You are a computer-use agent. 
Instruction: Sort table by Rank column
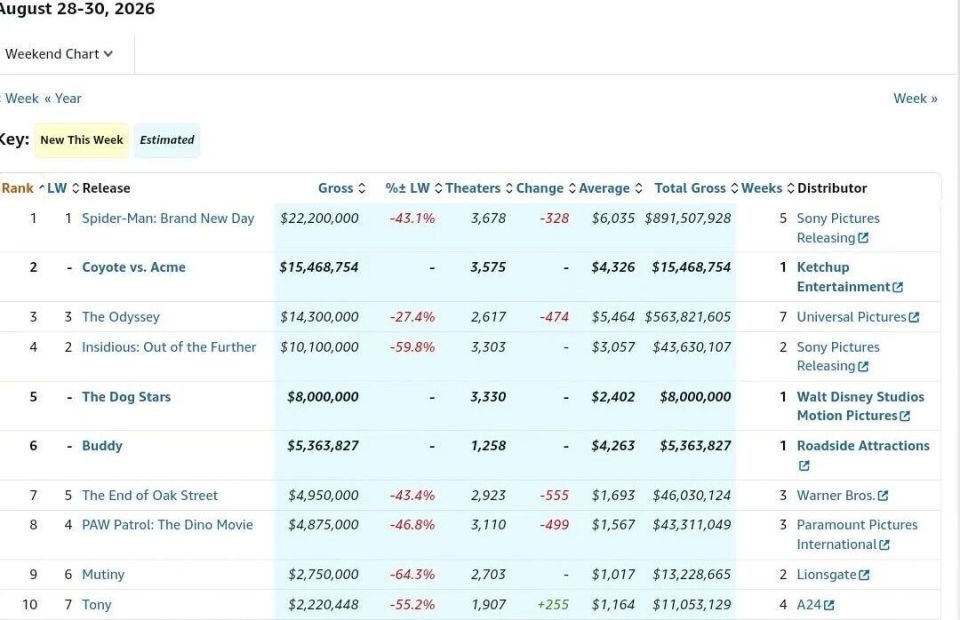23,188
